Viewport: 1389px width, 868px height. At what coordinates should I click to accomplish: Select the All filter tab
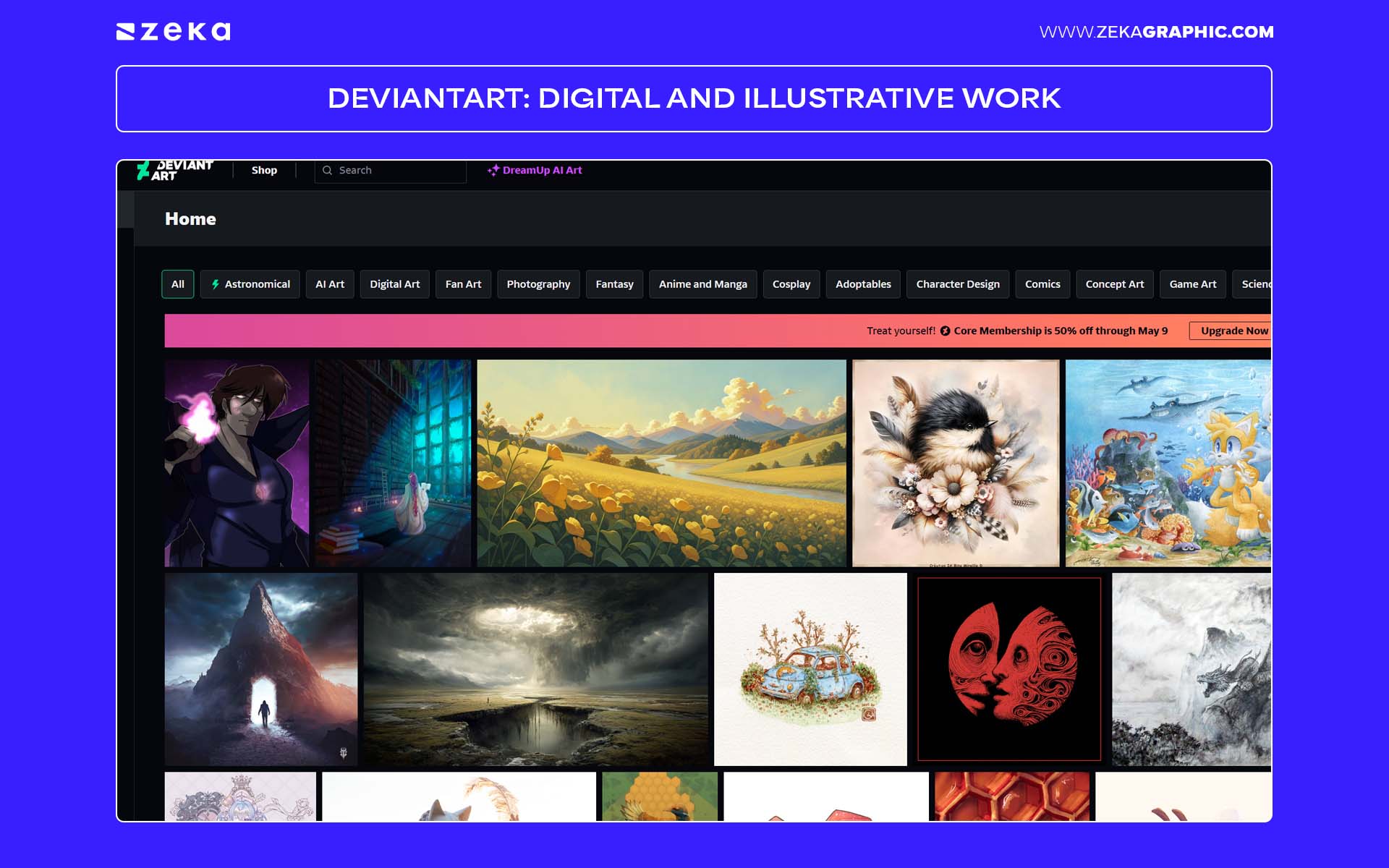click(x=177, y=284)
